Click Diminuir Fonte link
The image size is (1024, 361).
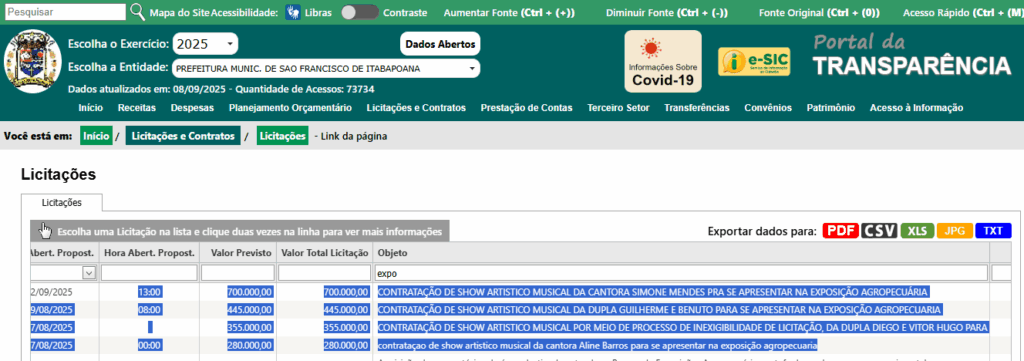[x=667, y=12]
